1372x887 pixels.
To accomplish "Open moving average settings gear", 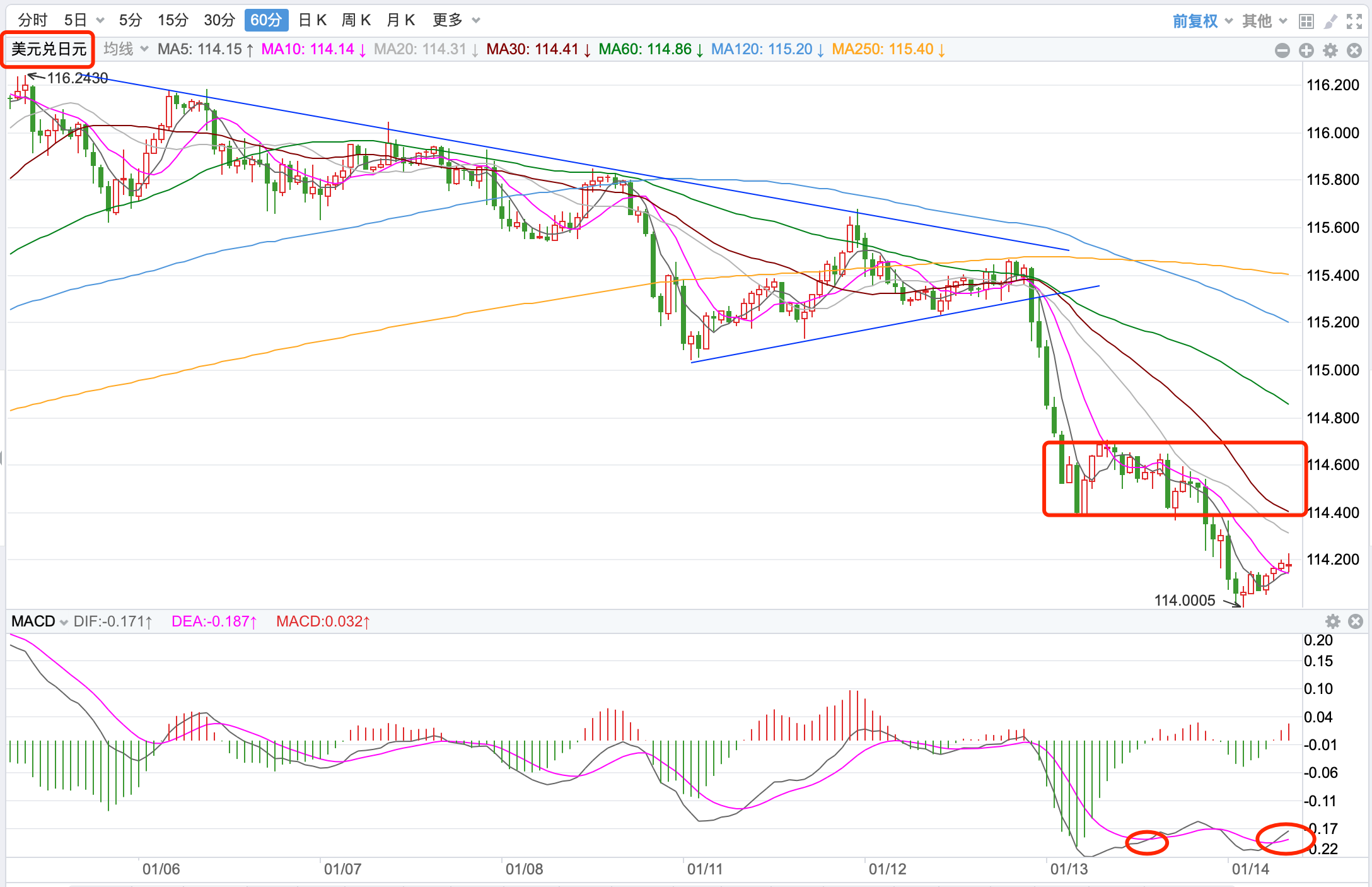I will pyautogui.click(x=1330, y=50).
